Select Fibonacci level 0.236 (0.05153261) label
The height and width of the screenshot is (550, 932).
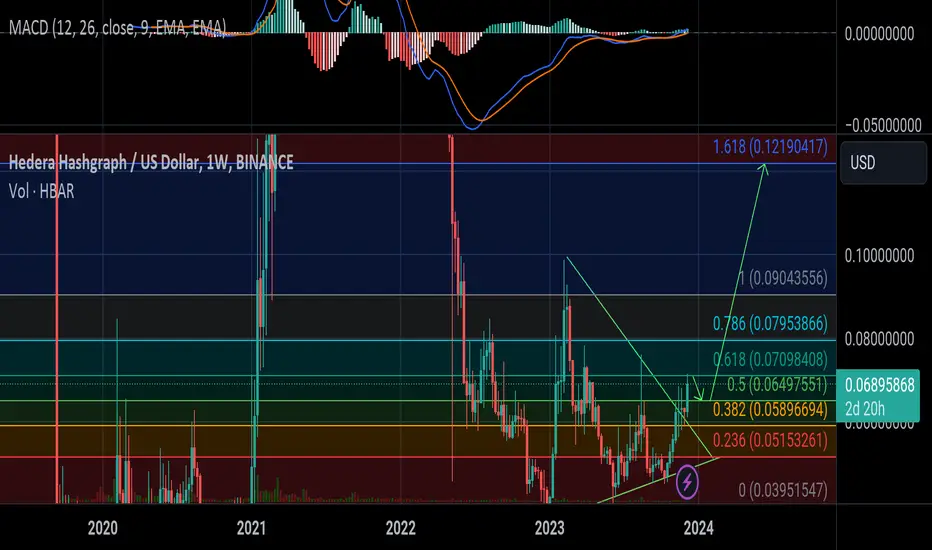[x=770, y=440]
